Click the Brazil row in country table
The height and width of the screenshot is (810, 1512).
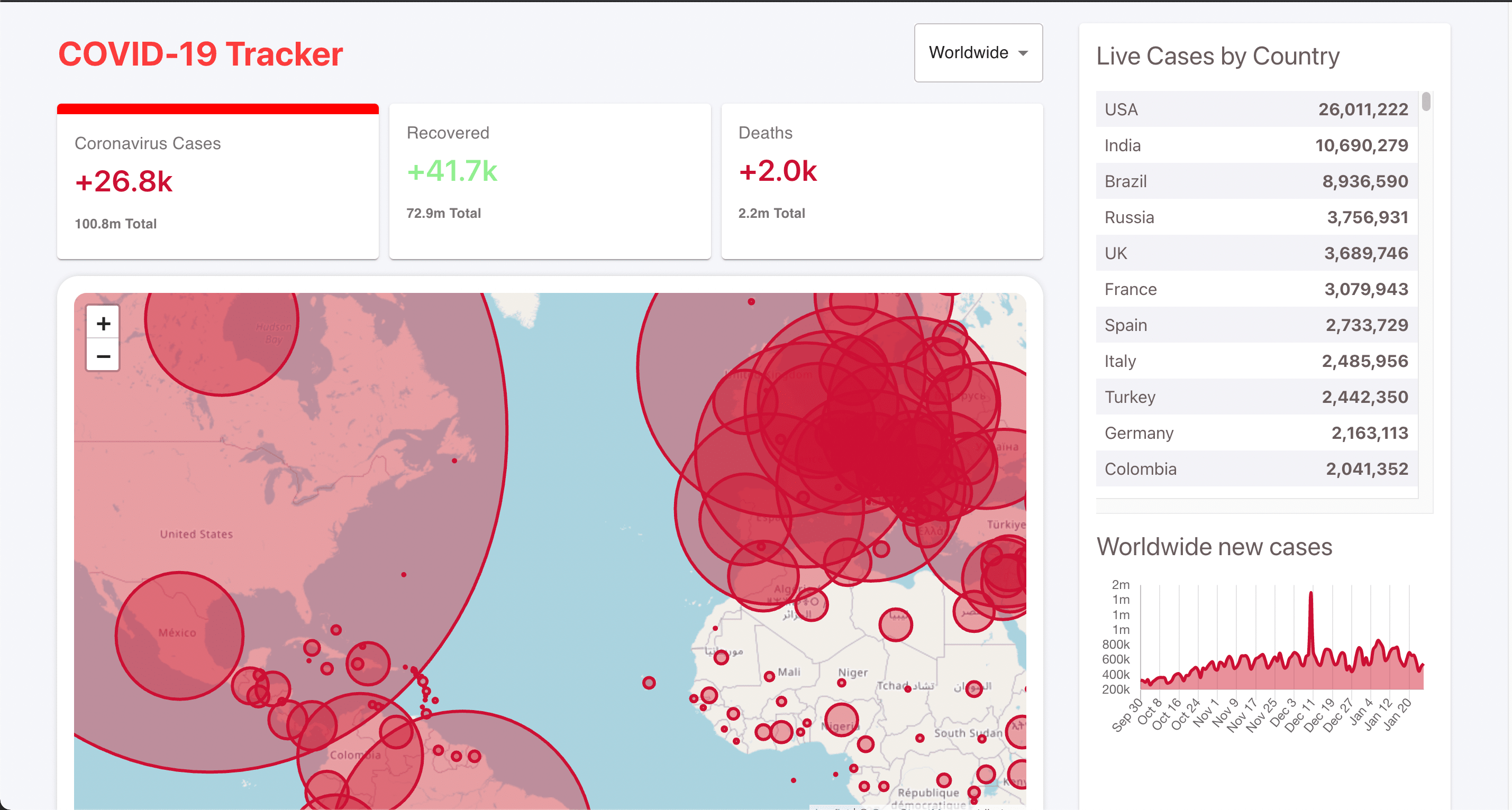(x=1256, y=181)
